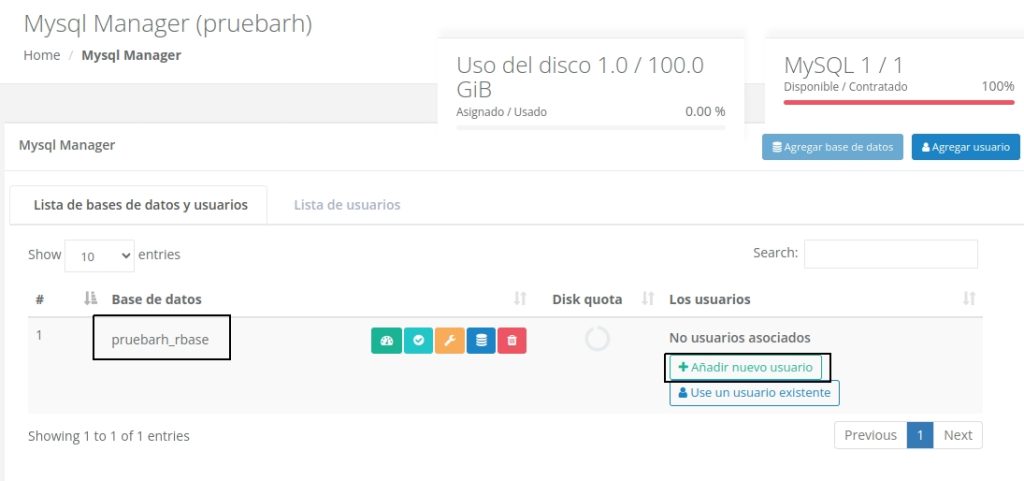Choose Use un usuario existente
The image size is (1024, 481).
(754, 393)
